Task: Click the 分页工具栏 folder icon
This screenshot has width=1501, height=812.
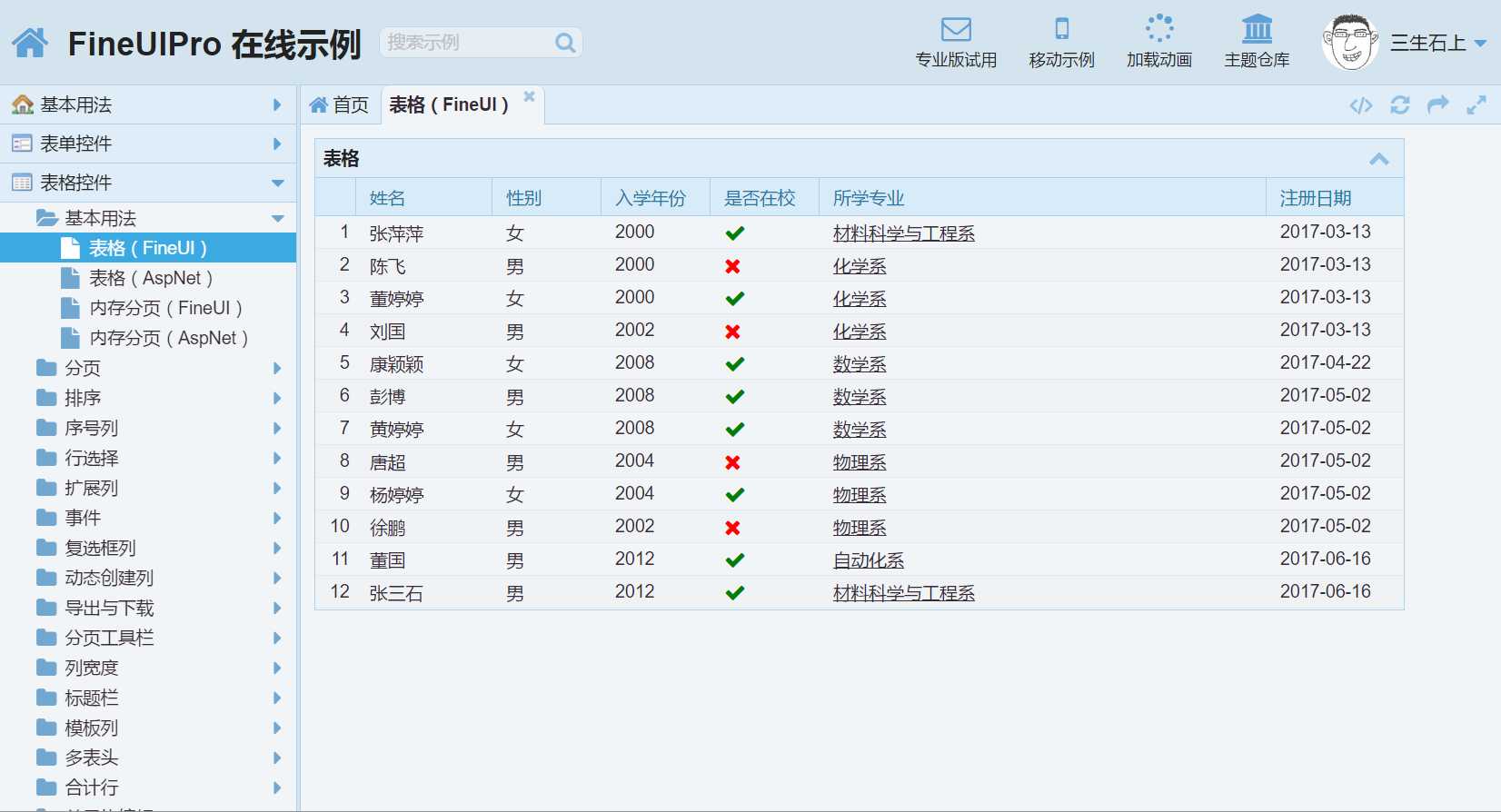Action: coord(46,638)
